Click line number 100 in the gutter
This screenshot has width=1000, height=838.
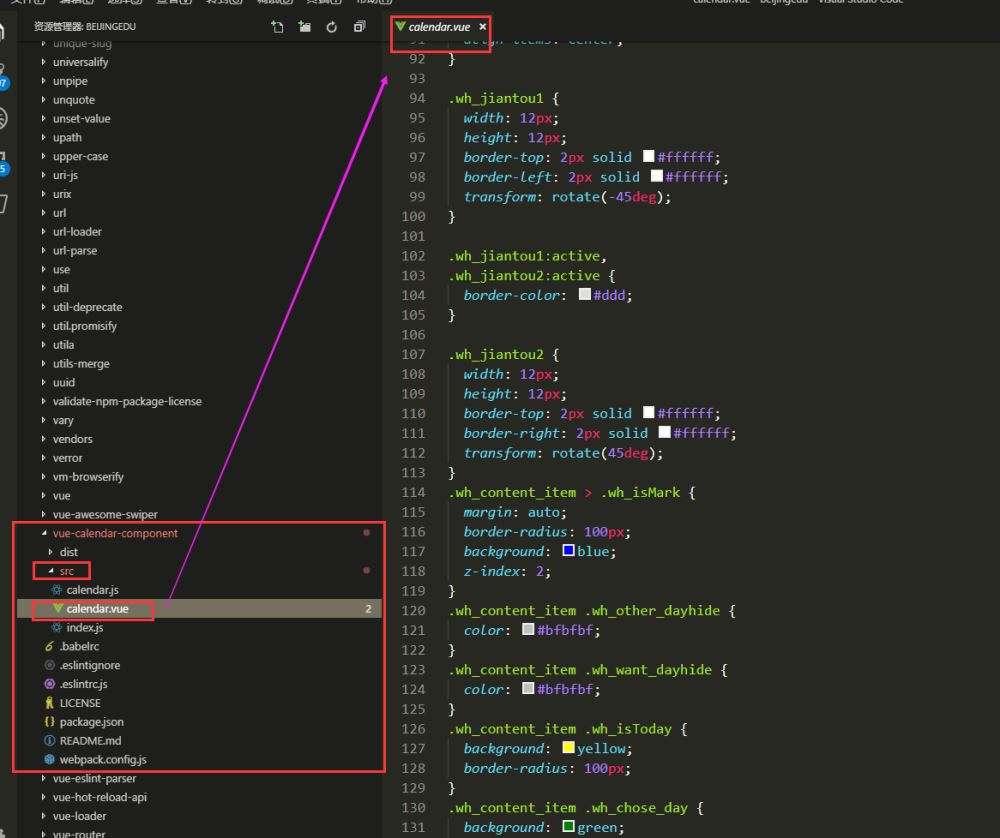[413, 216]
